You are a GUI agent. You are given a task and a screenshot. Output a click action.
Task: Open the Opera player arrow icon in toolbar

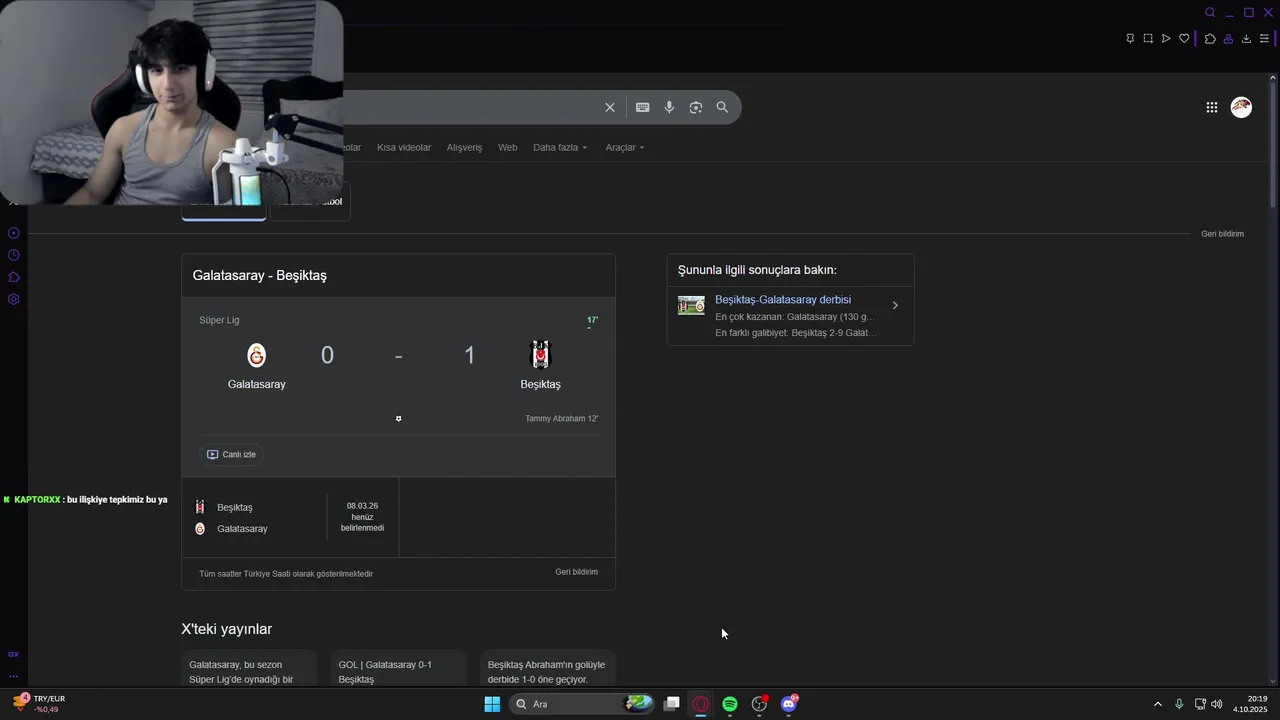click(1166, 38)
